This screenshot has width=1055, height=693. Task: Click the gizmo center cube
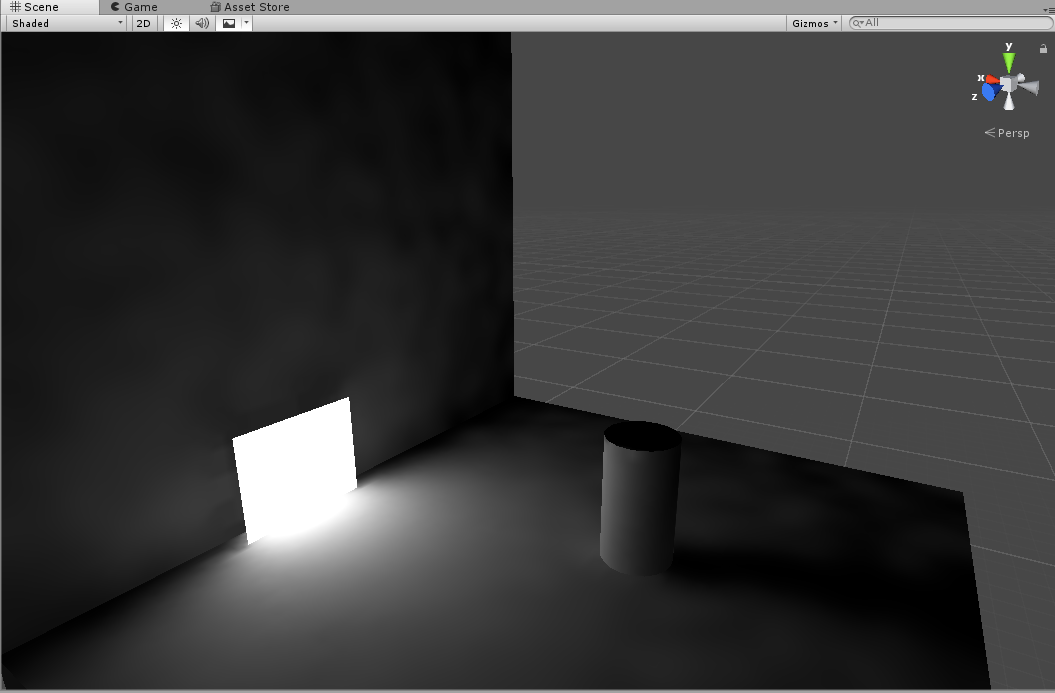coord(1009,83)
